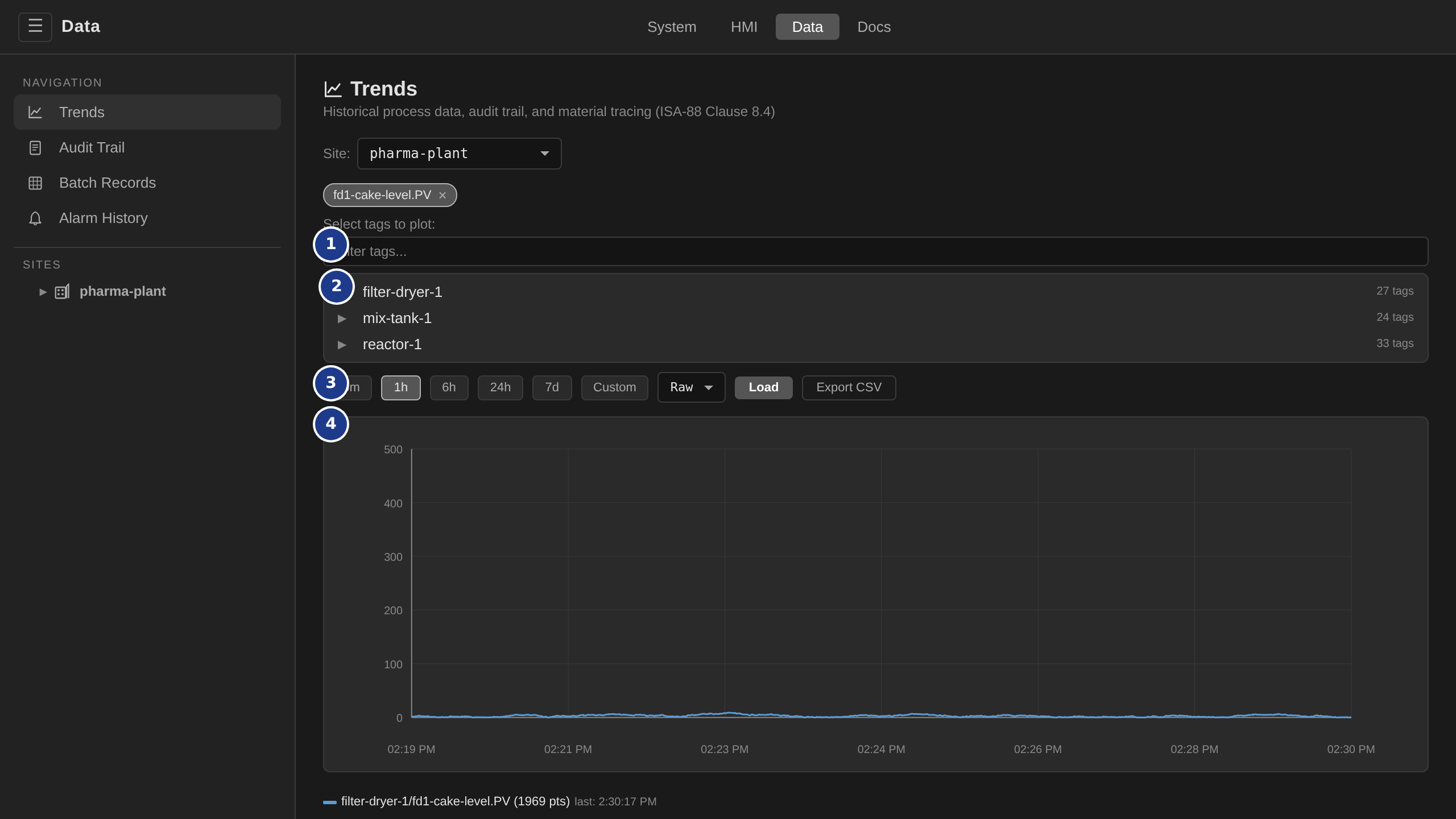Click Export CSV button
The height and width of the screenshot is (819, 1456).
[x=849, y=387]
